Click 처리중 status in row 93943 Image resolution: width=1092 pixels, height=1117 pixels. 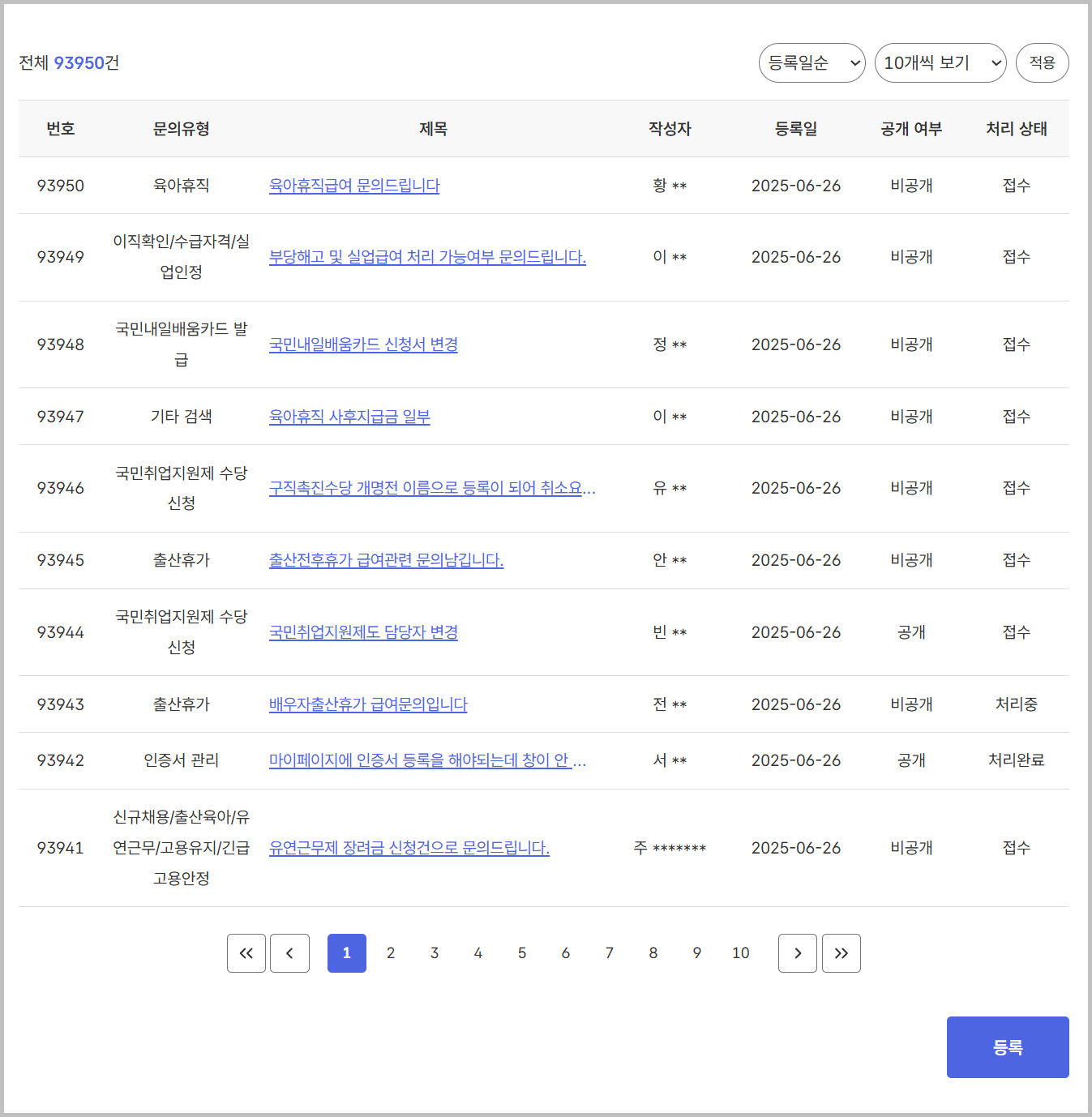1017,704
